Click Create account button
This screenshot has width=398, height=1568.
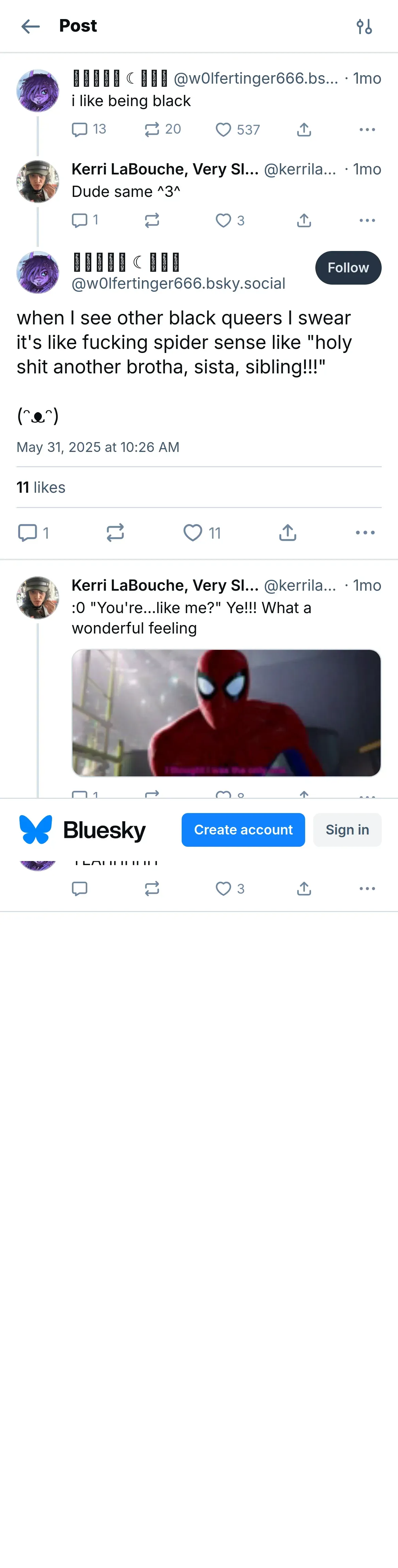[x=243, y=830]
